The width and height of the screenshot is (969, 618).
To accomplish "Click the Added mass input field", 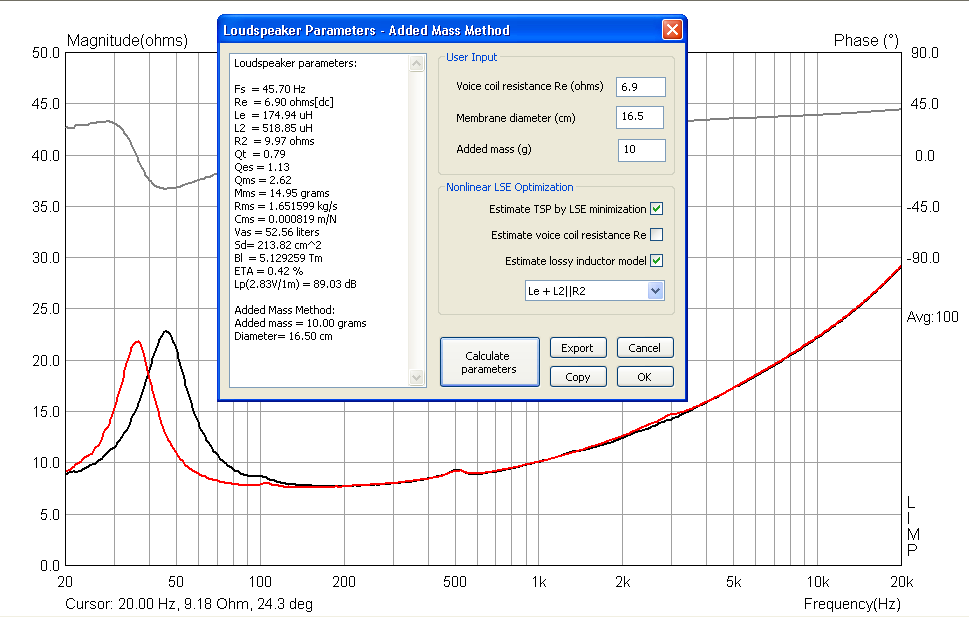I will [641, 150].
